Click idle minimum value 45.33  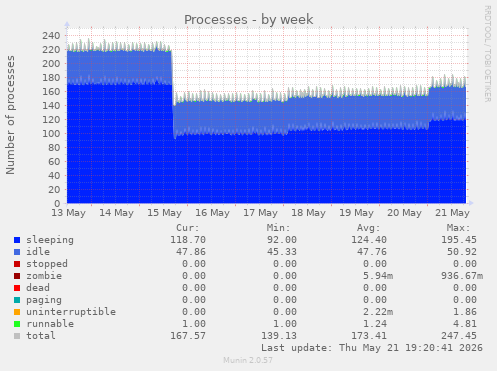(x=282, y=252)
